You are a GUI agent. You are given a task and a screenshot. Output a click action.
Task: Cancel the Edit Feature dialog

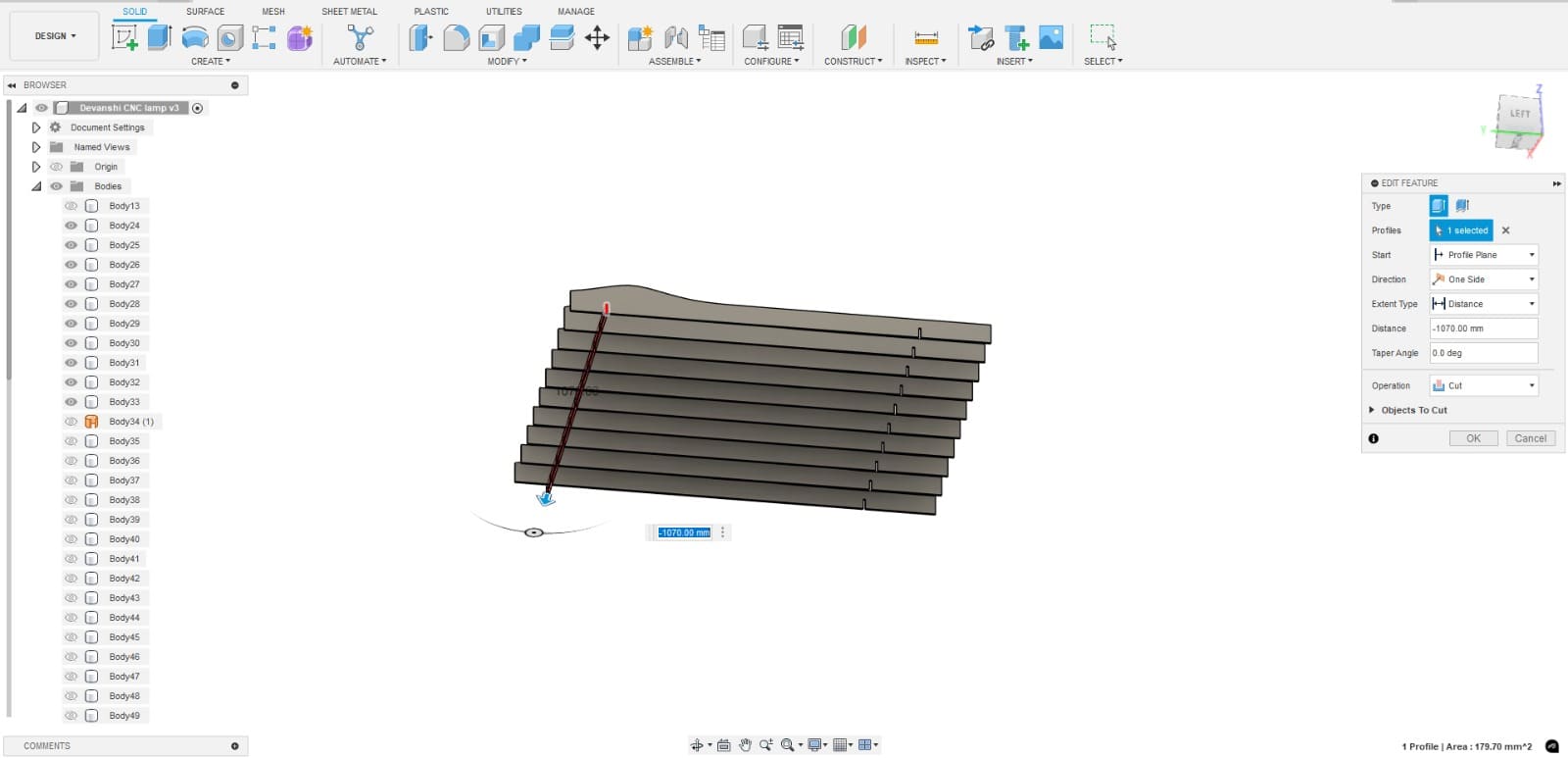[1530, 438]
